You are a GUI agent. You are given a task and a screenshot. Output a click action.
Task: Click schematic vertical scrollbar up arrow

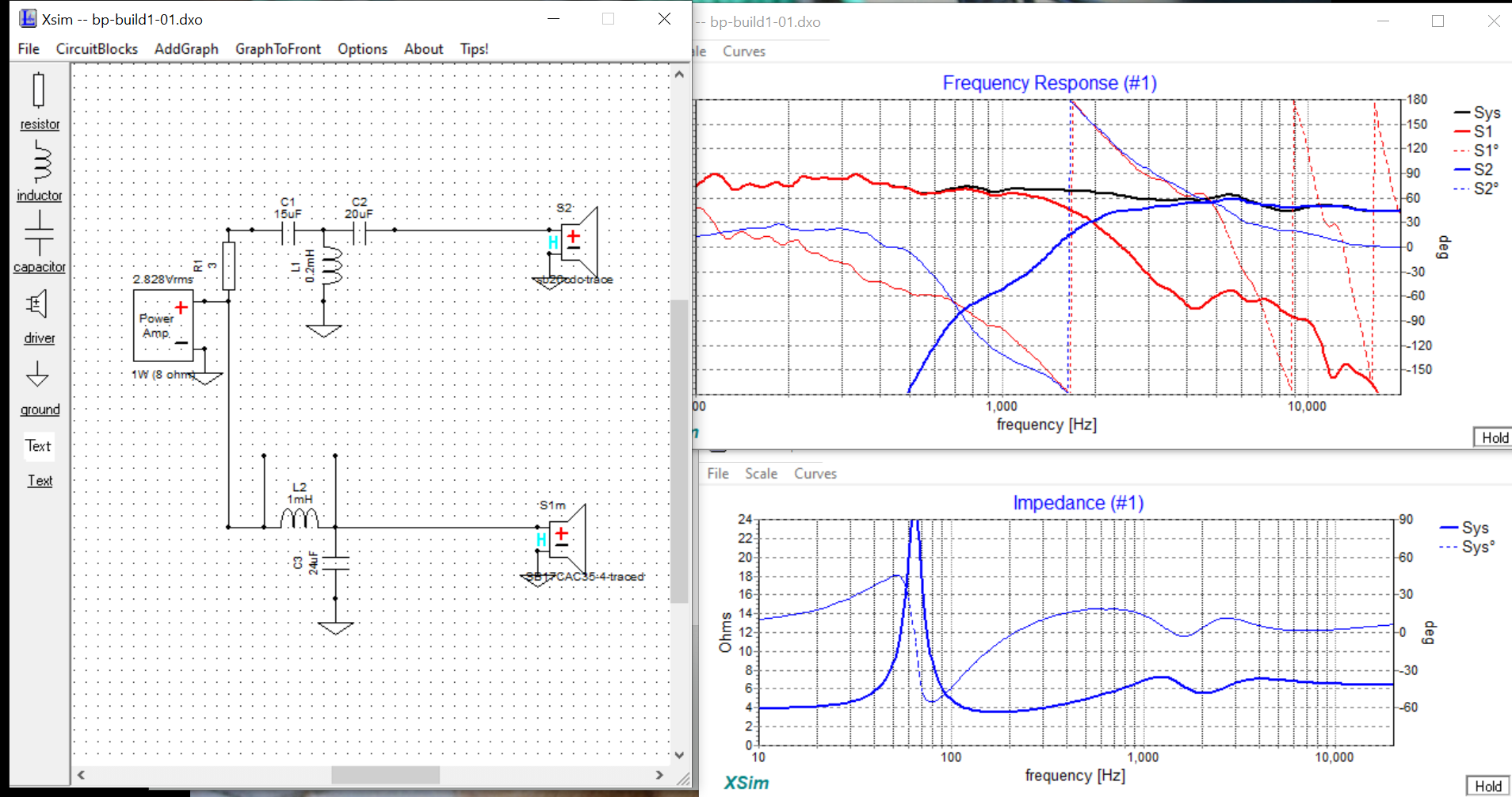(x=679, y=74)
